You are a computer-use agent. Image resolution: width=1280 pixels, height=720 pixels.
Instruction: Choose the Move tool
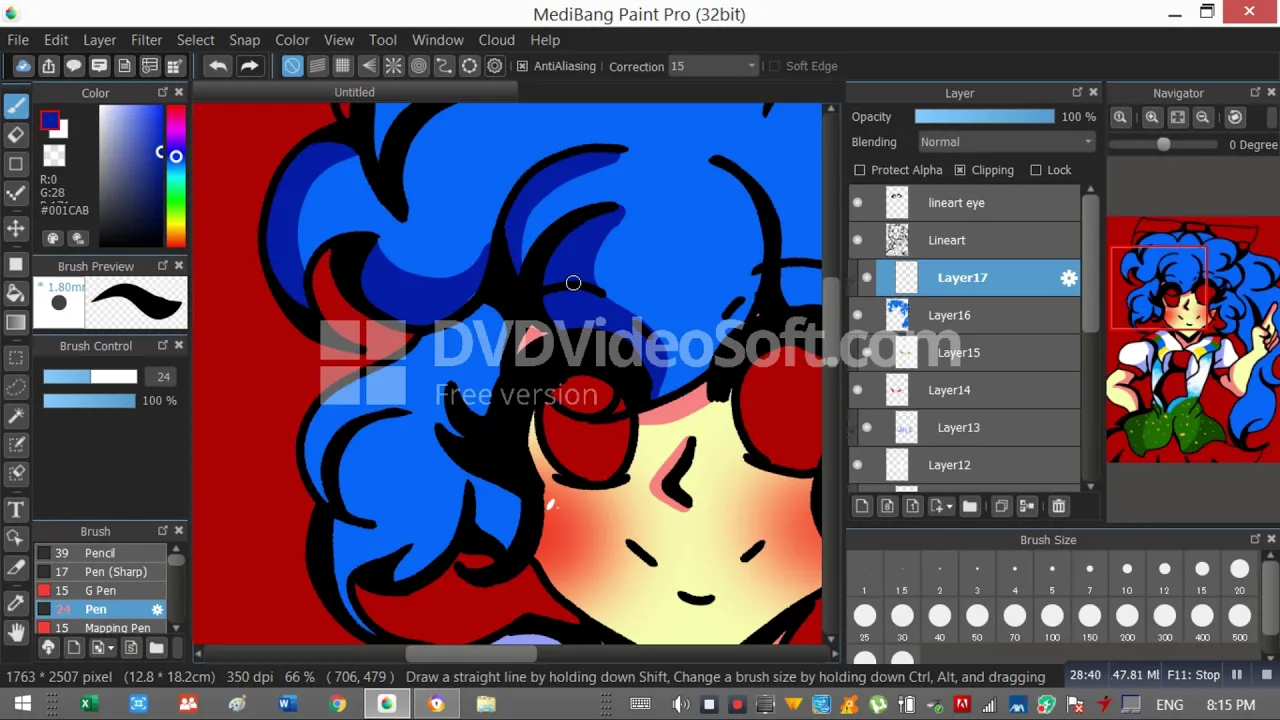coord(16,228)
